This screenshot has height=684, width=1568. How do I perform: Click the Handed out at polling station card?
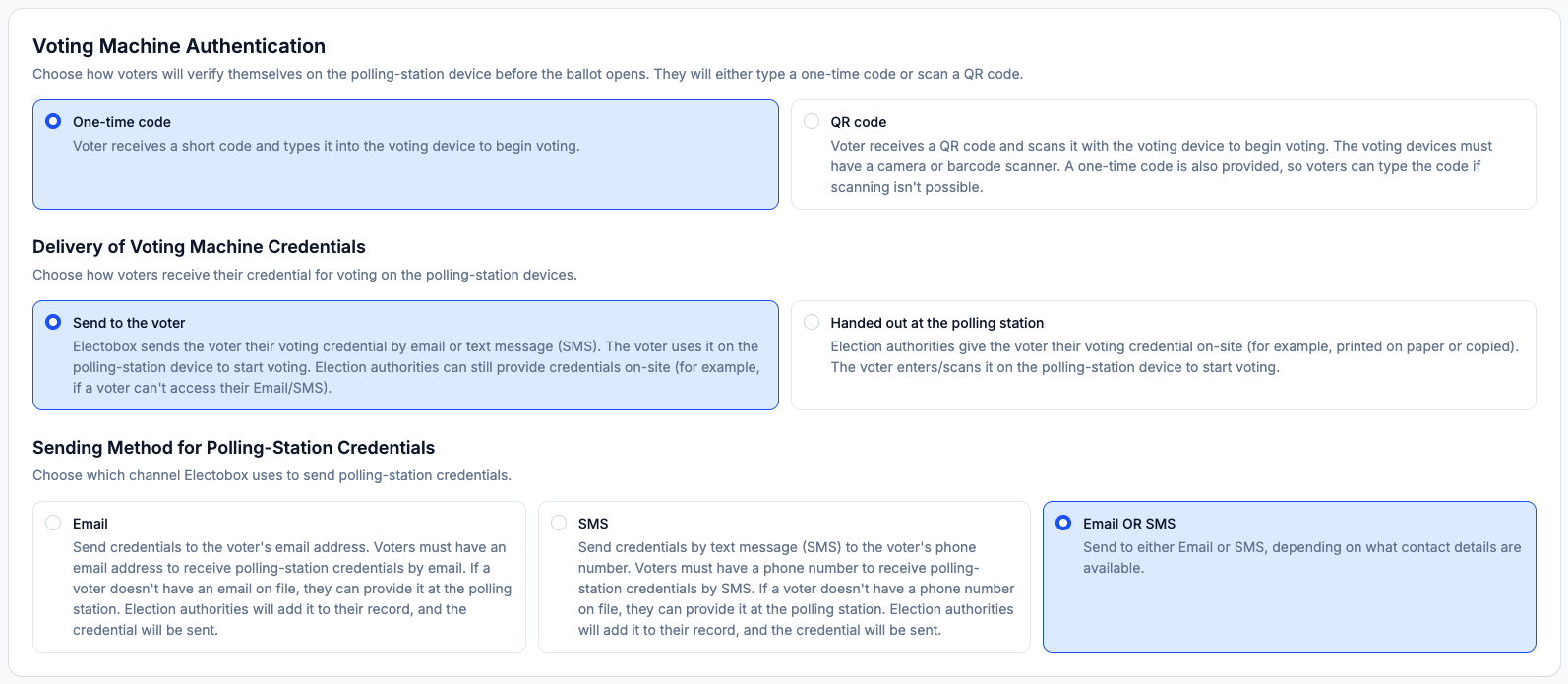1163,354
